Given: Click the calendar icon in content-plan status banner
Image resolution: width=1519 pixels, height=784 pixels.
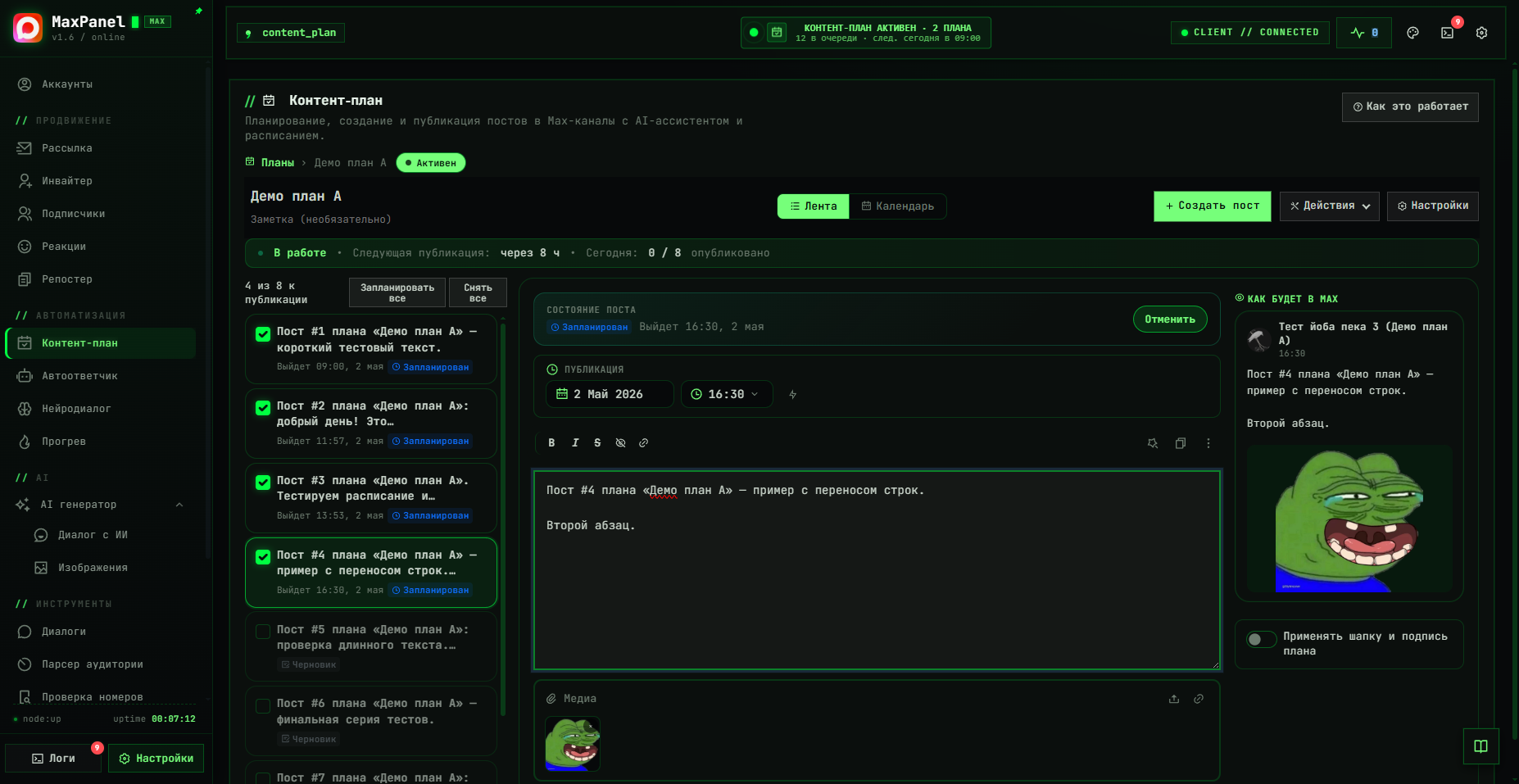Looking at the screenshot, I should [x=777, y=33].
